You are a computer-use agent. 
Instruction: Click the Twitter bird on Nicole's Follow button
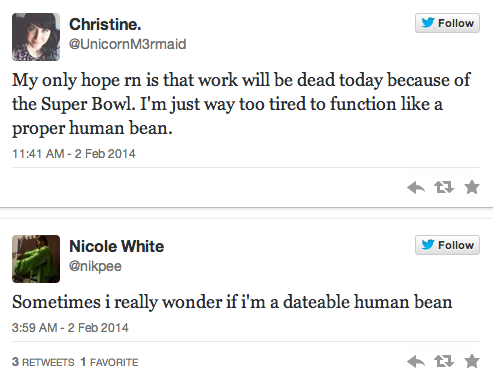click(428, 245)
